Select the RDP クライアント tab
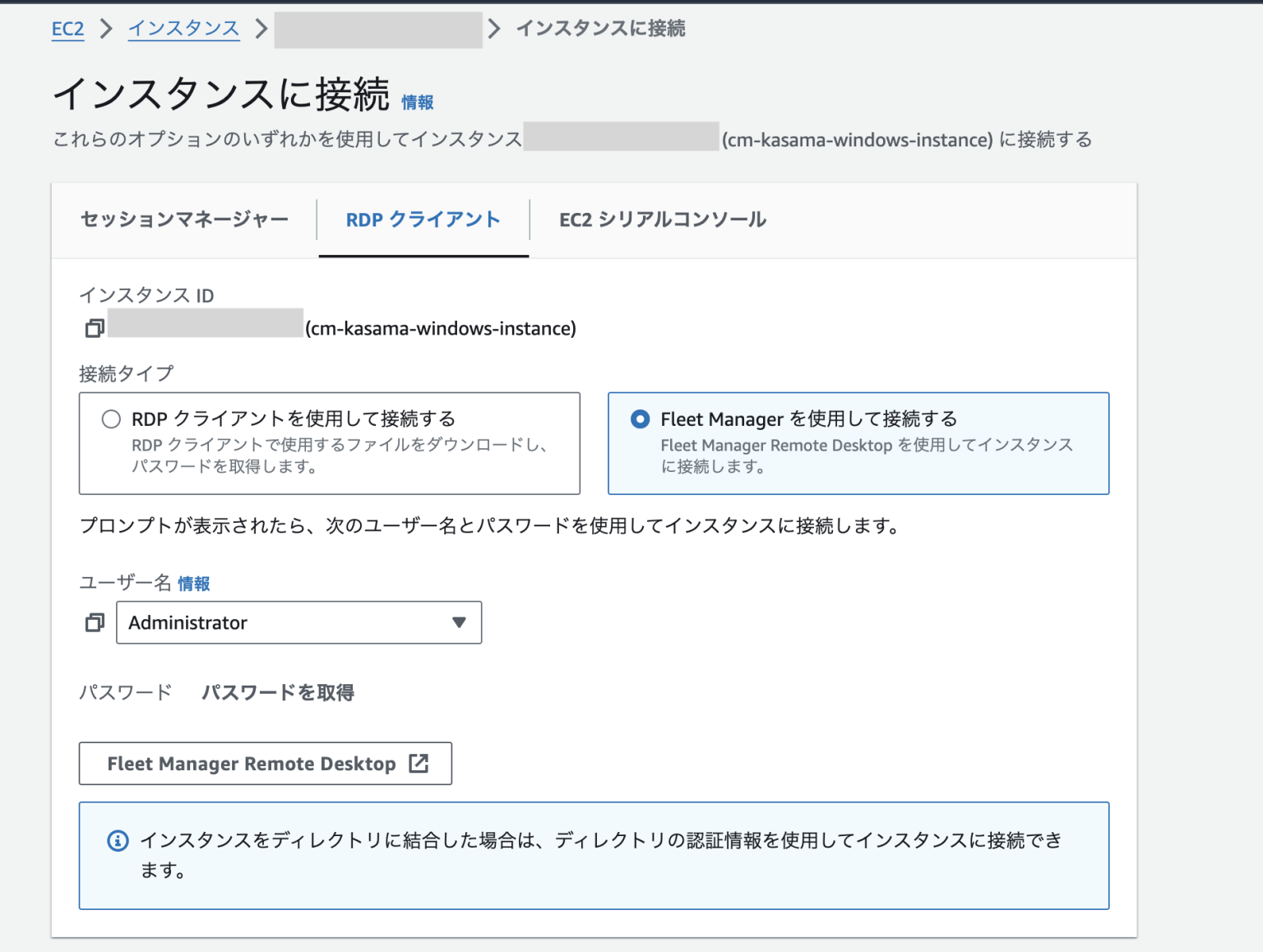This screenshot has width=1263, height=952. coord(422,220)
